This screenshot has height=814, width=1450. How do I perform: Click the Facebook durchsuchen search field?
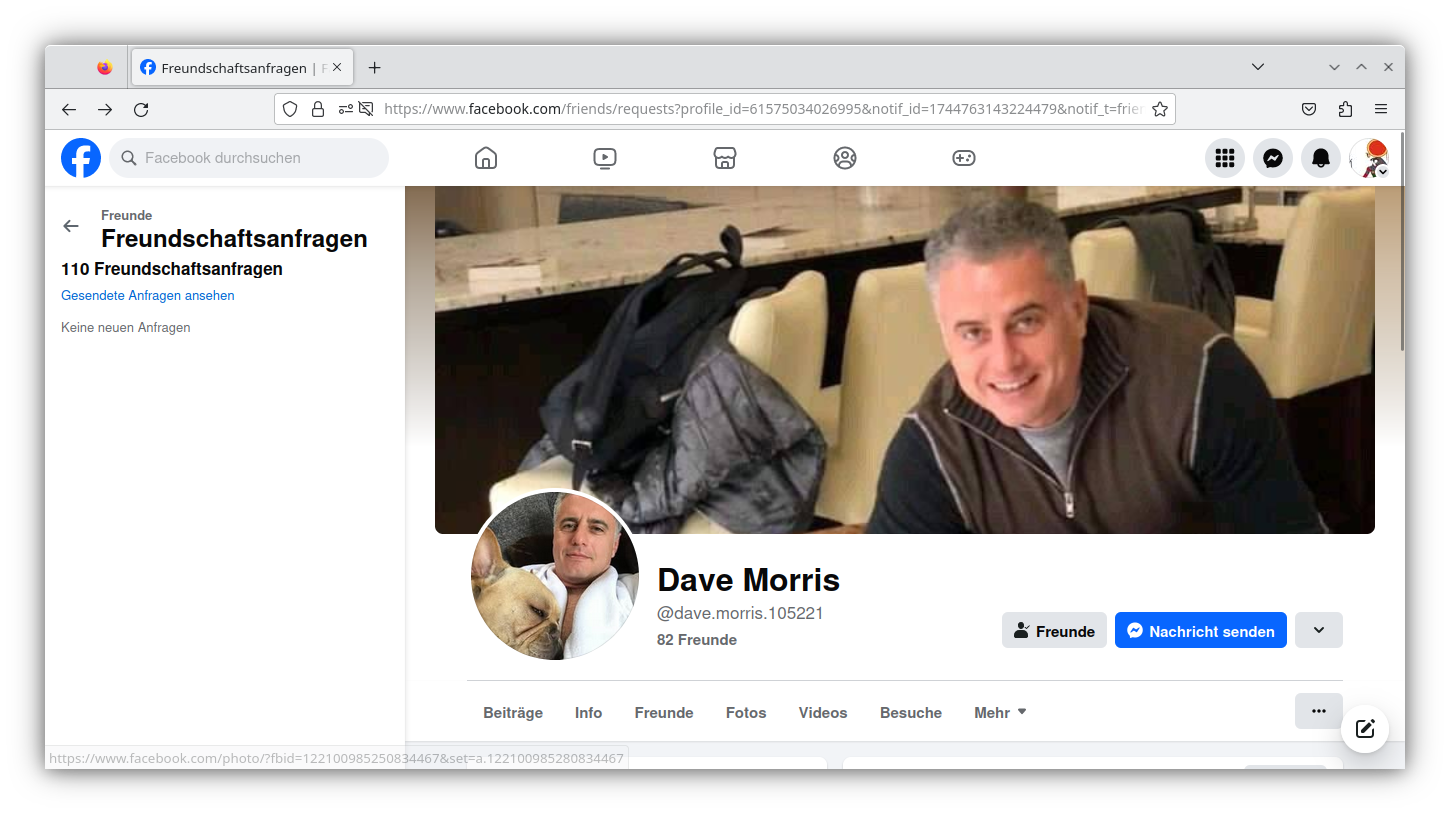(250, 157)
